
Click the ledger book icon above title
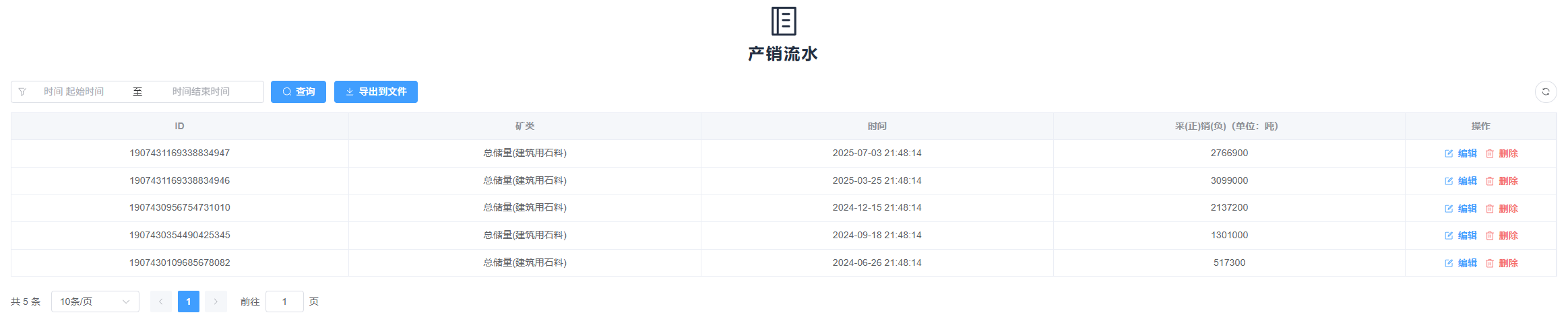click(784, 22)
